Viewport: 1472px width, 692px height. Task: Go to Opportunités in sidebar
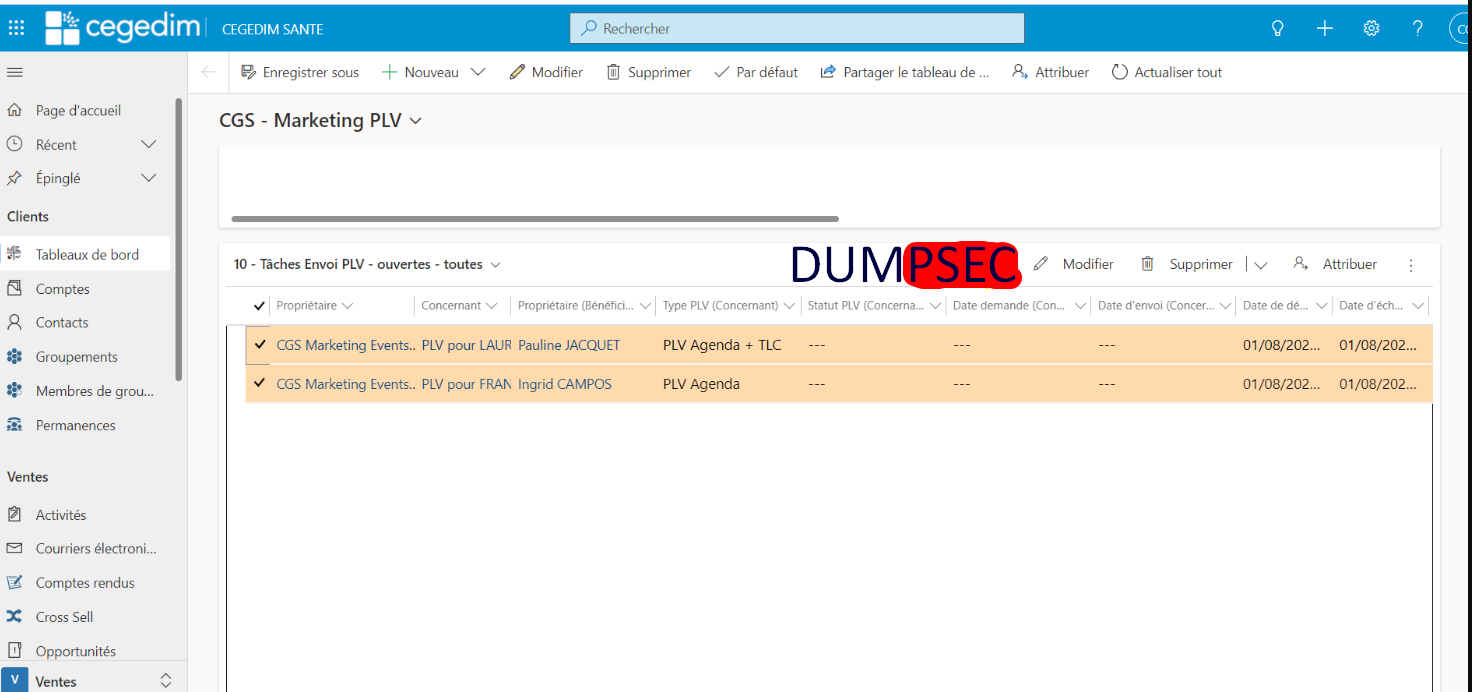click(x=75, y=651)
